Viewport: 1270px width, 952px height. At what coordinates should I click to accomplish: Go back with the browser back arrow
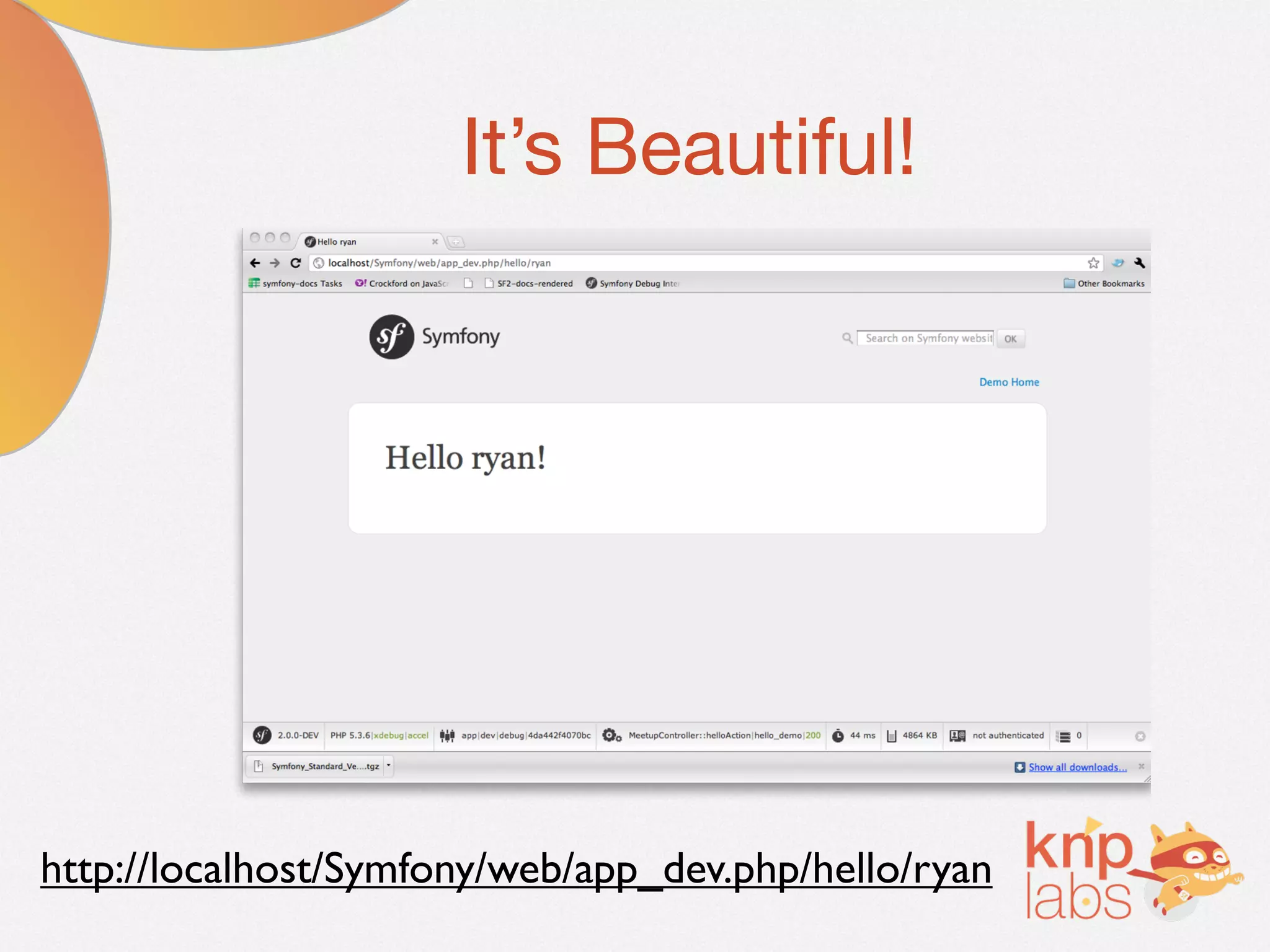coord(255,263)
